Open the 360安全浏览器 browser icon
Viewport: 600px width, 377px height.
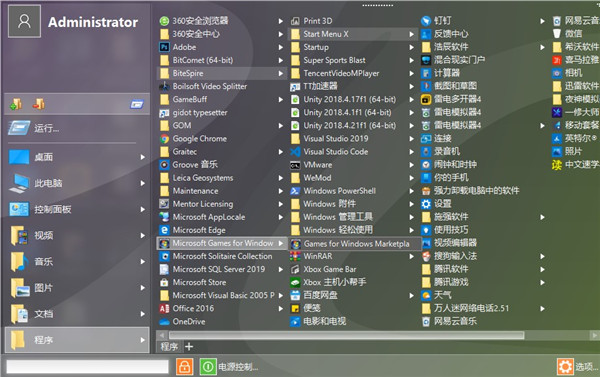pos(164,21)
